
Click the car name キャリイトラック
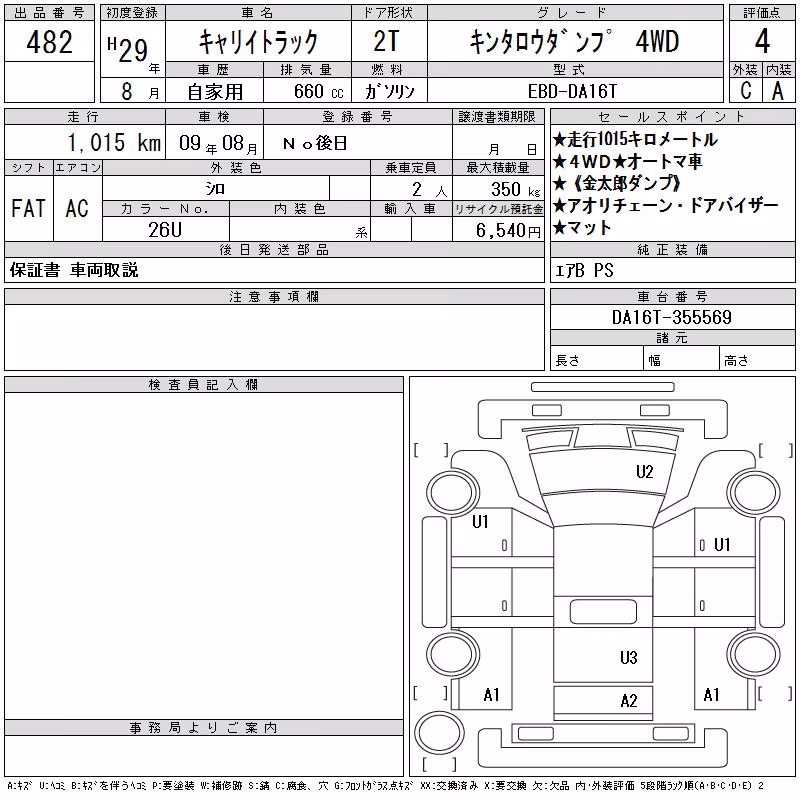coord(258,41)
